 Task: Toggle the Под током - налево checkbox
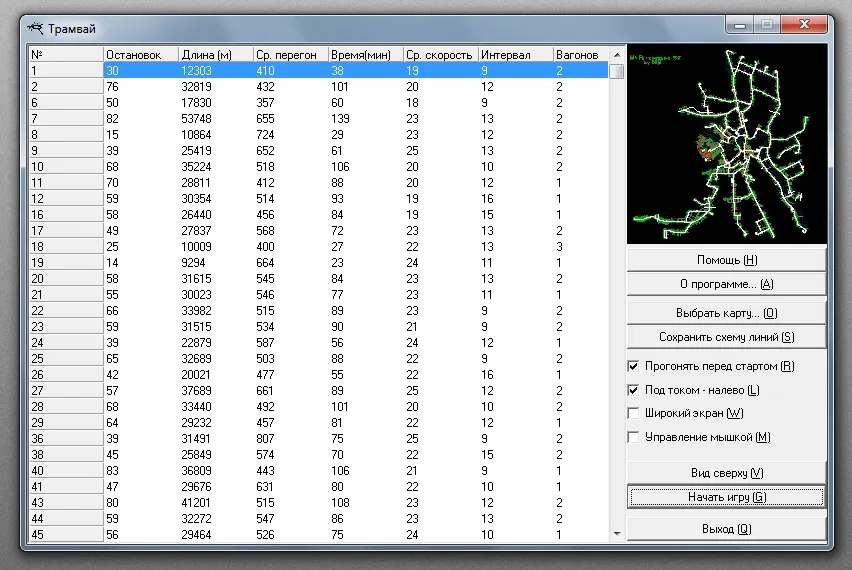633,390
